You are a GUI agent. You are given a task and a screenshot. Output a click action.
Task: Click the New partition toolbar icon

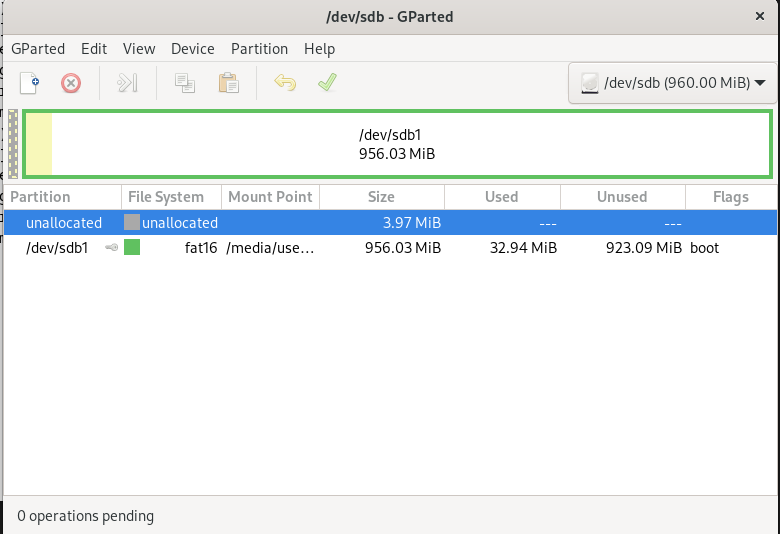pos(30,83)
